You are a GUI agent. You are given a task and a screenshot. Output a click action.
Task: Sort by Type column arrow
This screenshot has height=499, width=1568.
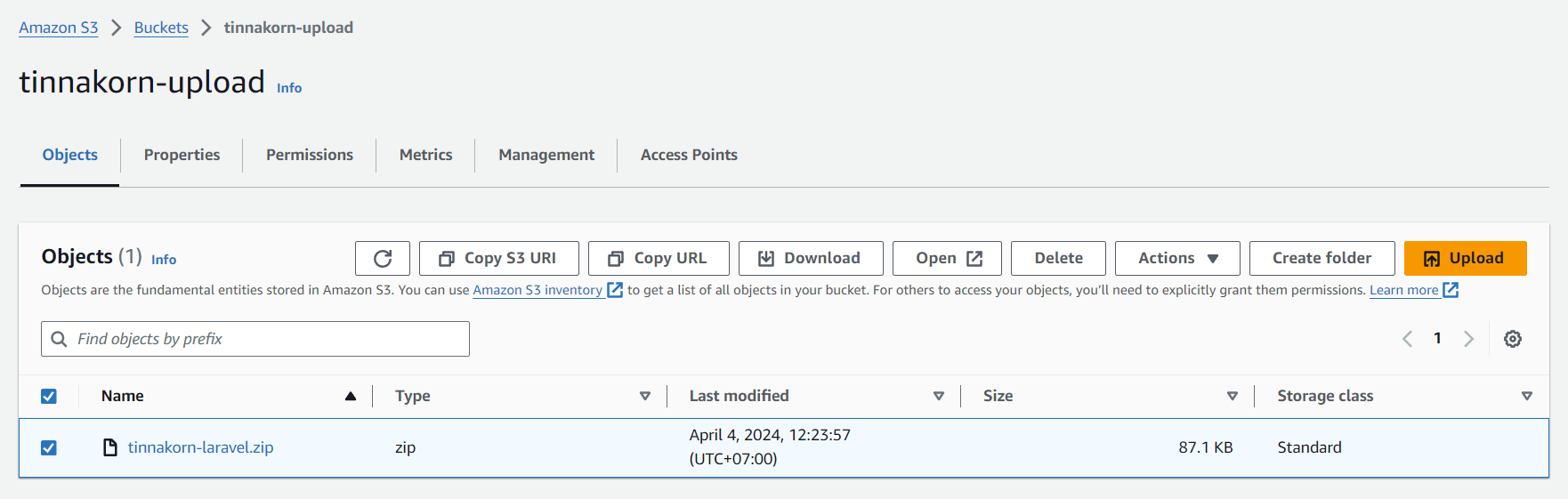[645, 396]
